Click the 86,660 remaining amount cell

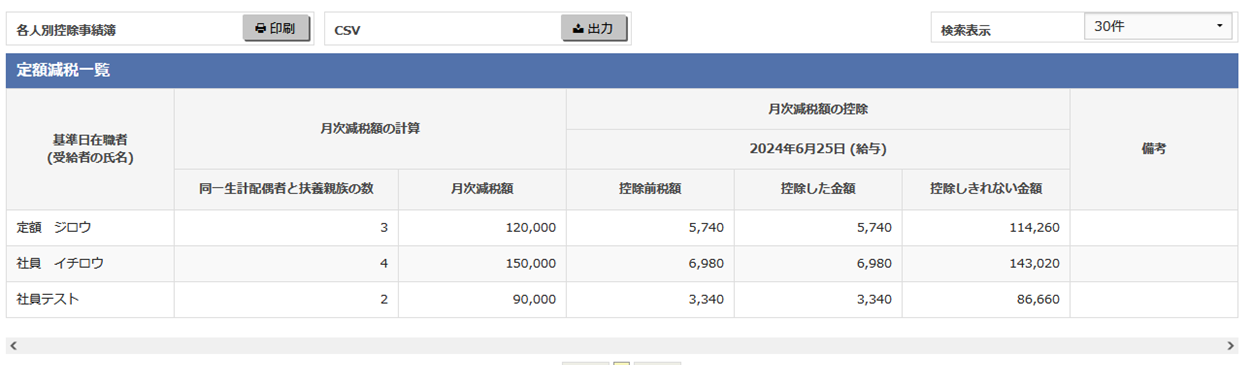coord(986,300)
